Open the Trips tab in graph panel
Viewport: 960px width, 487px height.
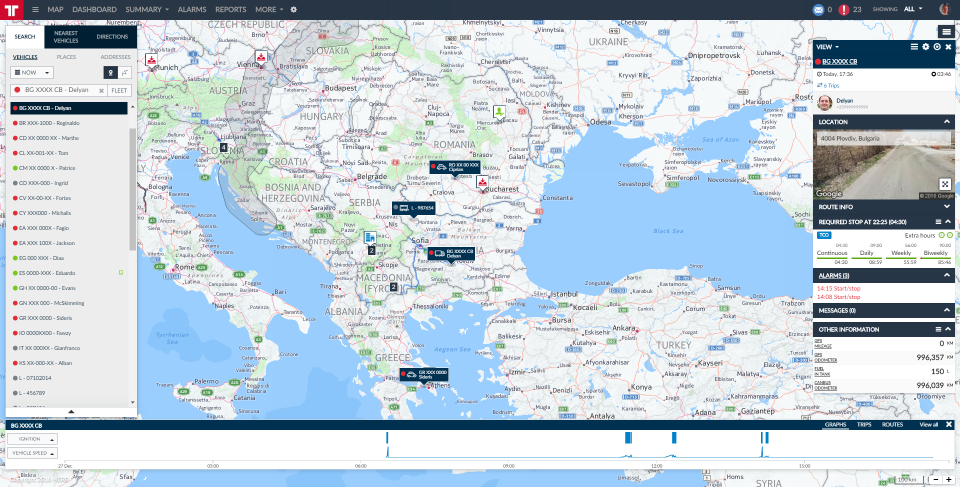click(865, 425)
